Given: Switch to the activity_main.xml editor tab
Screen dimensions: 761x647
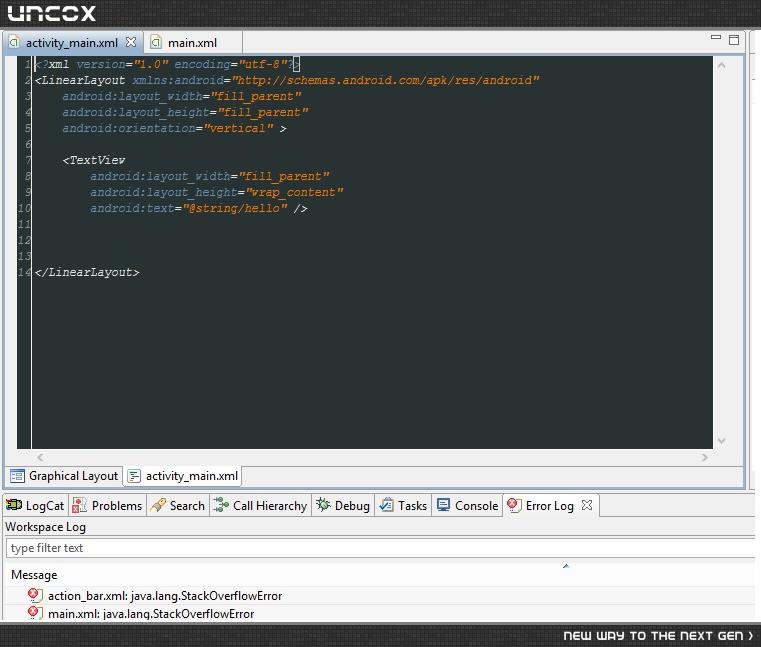Looking at the screenshot, I should pos(72,43).
